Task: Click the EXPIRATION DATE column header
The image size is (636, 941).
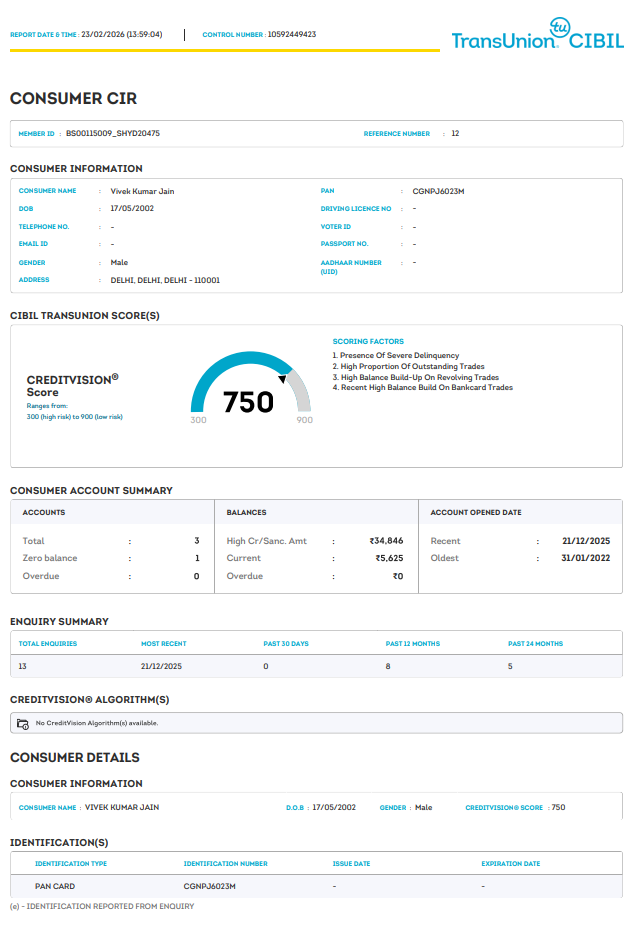Action: tap(511, 864)
